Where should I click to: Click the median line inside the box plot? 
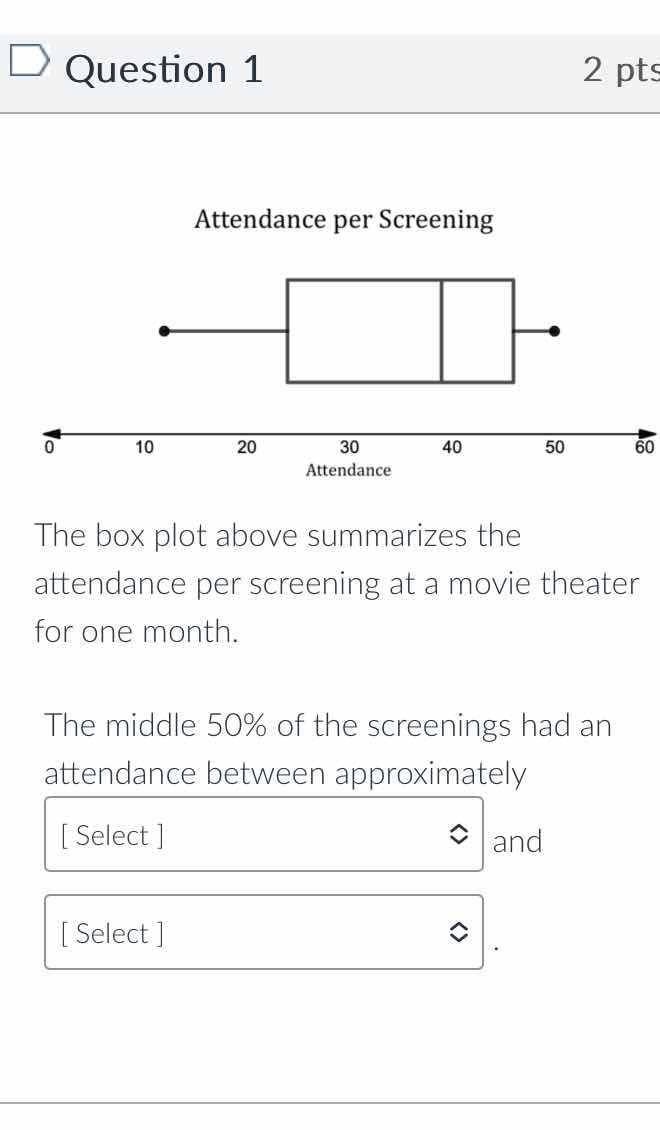440,330
